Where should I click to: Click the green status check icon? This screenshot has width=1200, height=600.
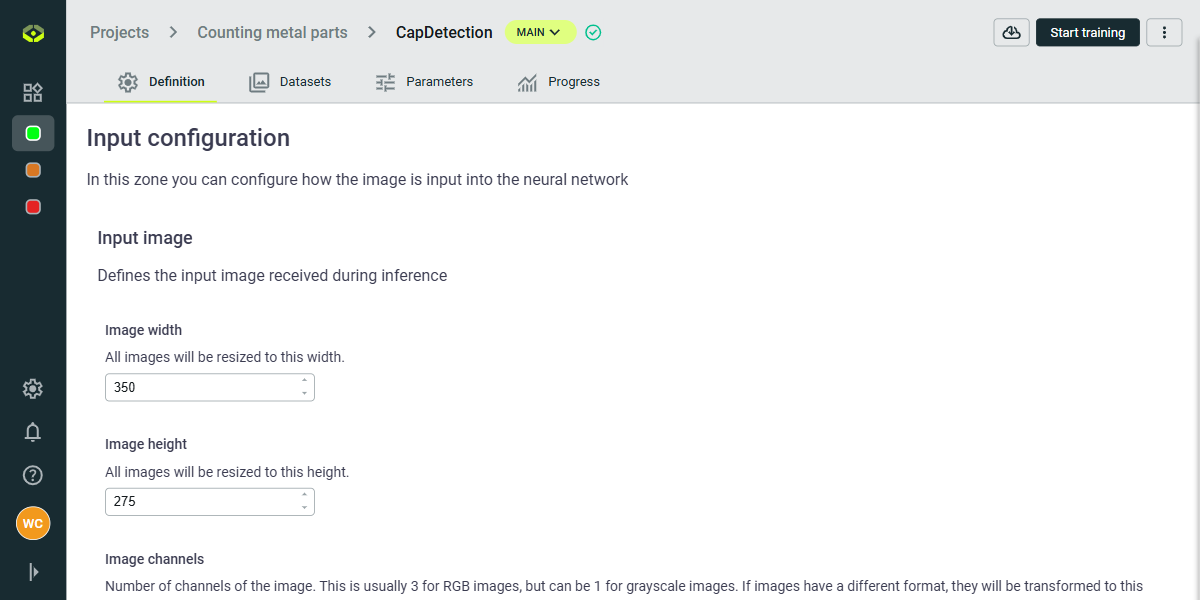593,33
